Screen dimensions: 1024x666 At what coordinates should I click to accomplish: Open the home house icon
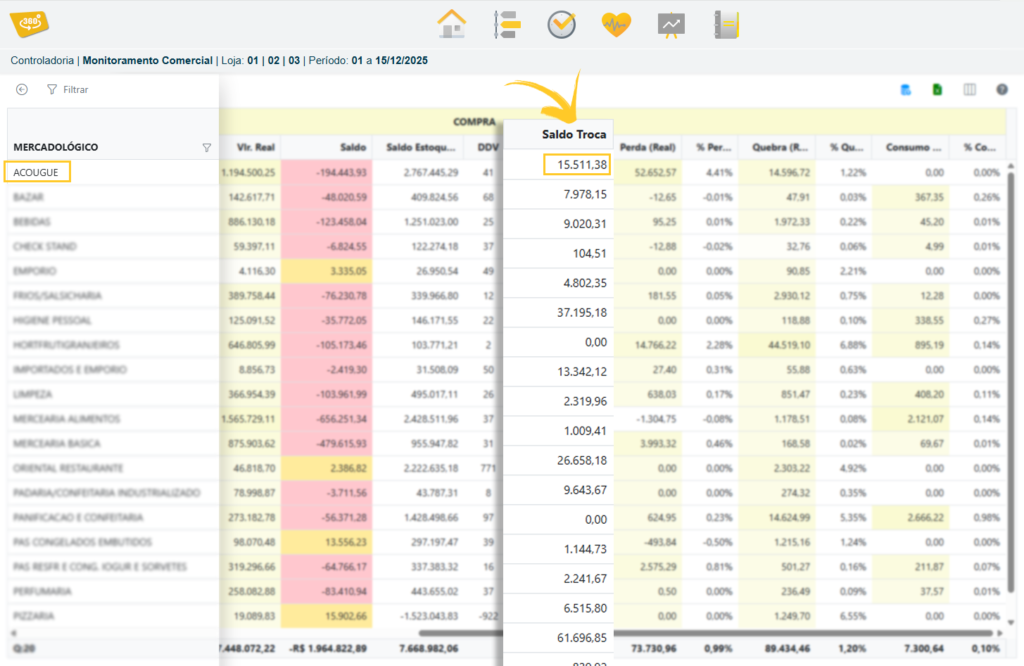[452, 24]
